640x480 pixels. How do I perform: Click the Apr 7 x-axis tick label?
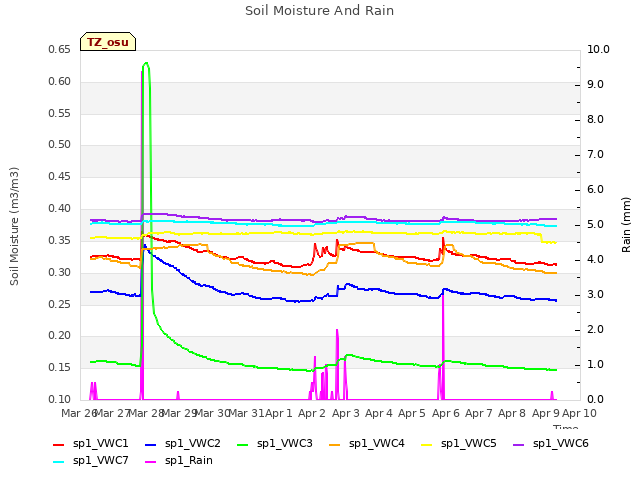[x=479, y=413]
